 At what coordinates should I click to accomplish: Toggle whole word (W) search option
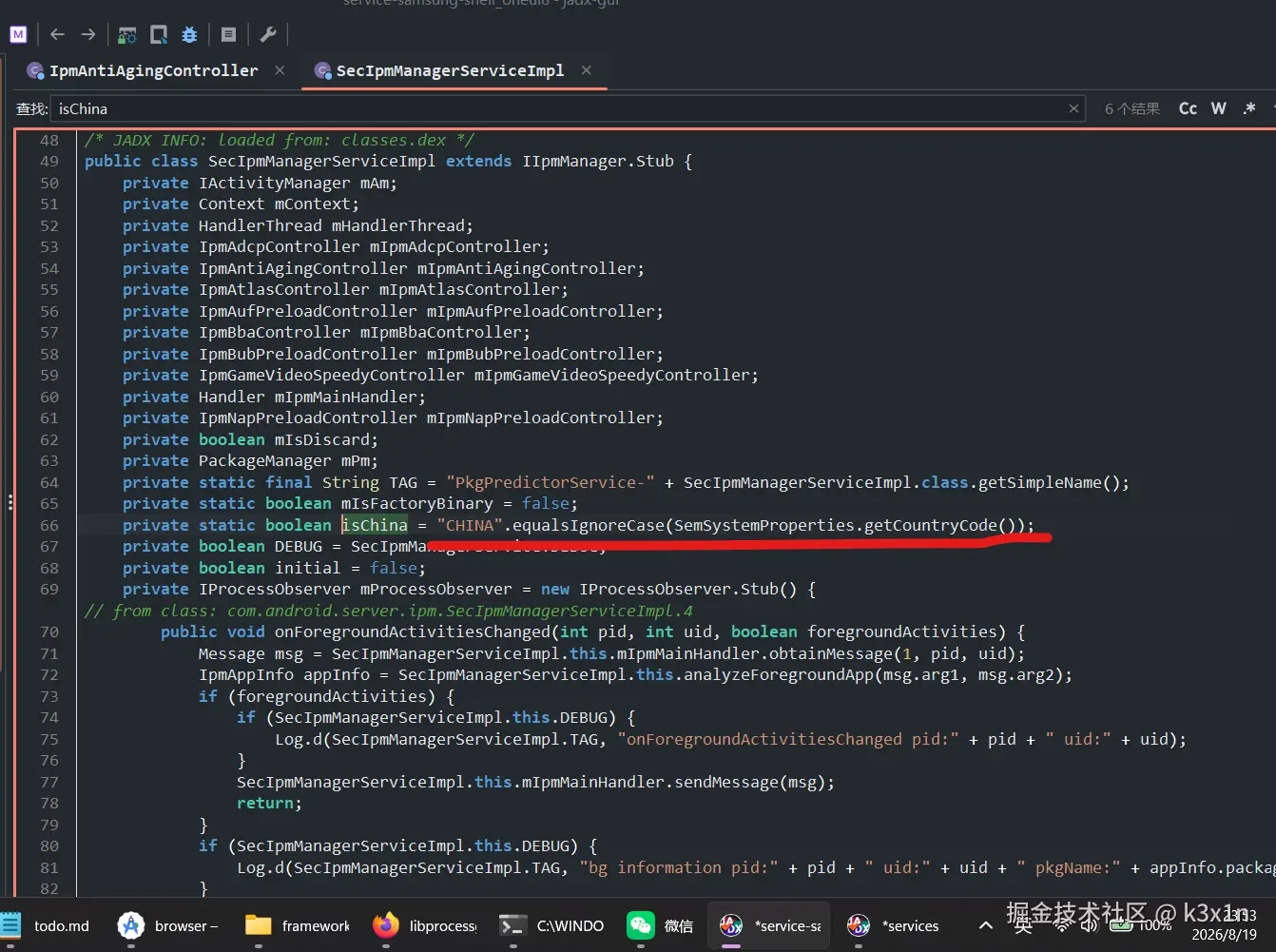click(1219, 108)
